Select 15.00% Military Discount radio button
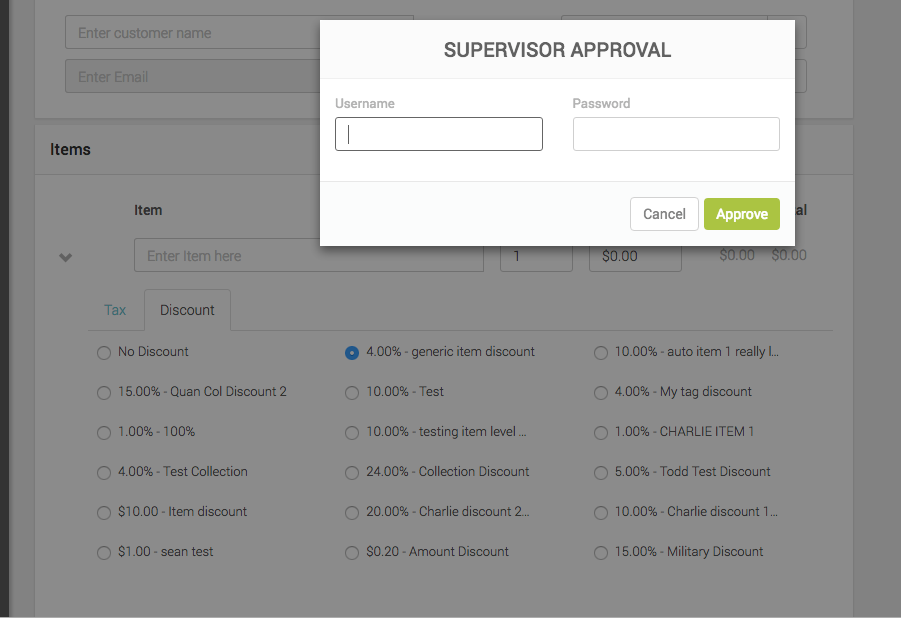 pyautogui.click(x=601, y=552)
